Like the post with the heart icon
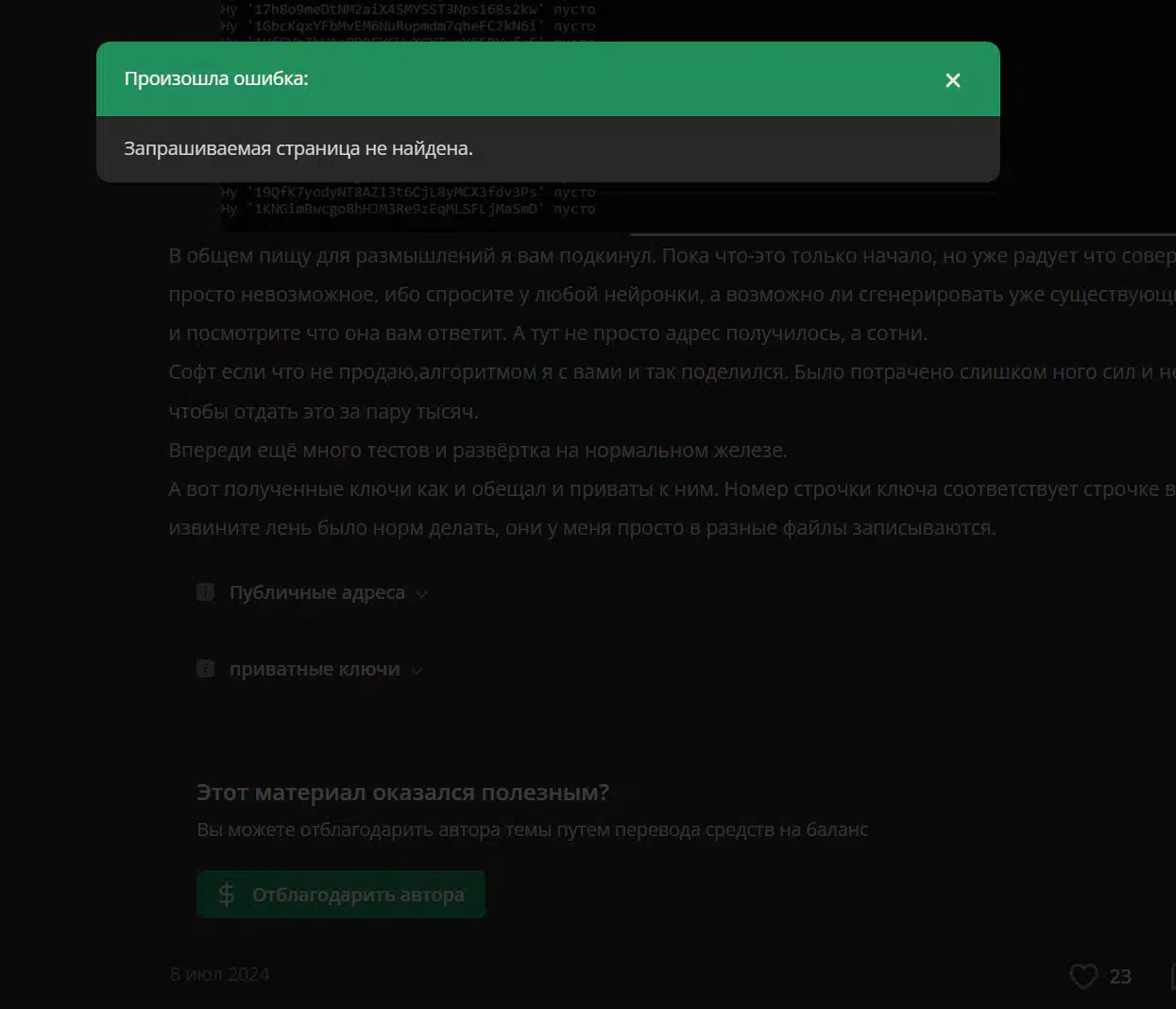 coord(1083,976)
